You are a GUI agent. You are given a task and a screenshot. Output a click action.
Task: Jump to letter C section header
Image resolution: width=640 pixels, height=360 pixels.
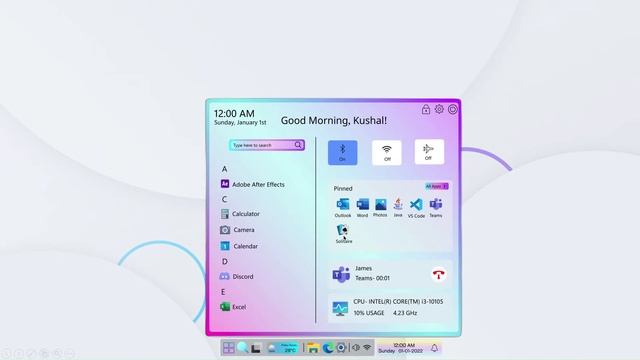coord(224,199)
